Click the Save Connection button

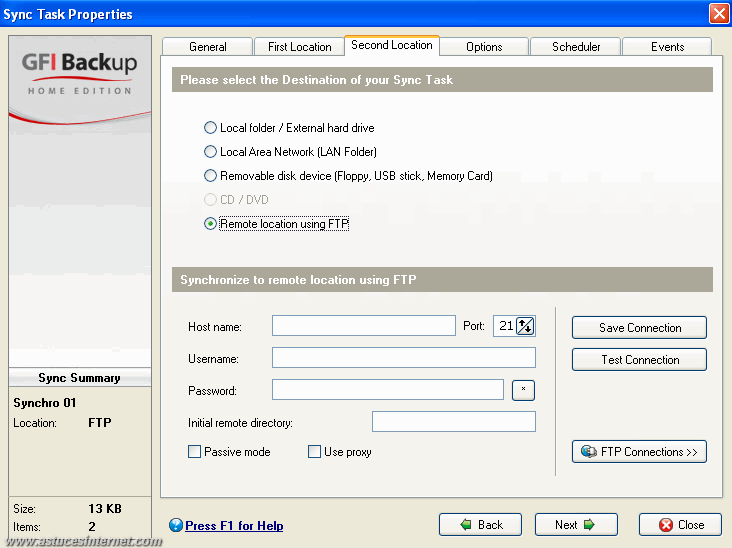pyautogui.click(x=639, y=328)
